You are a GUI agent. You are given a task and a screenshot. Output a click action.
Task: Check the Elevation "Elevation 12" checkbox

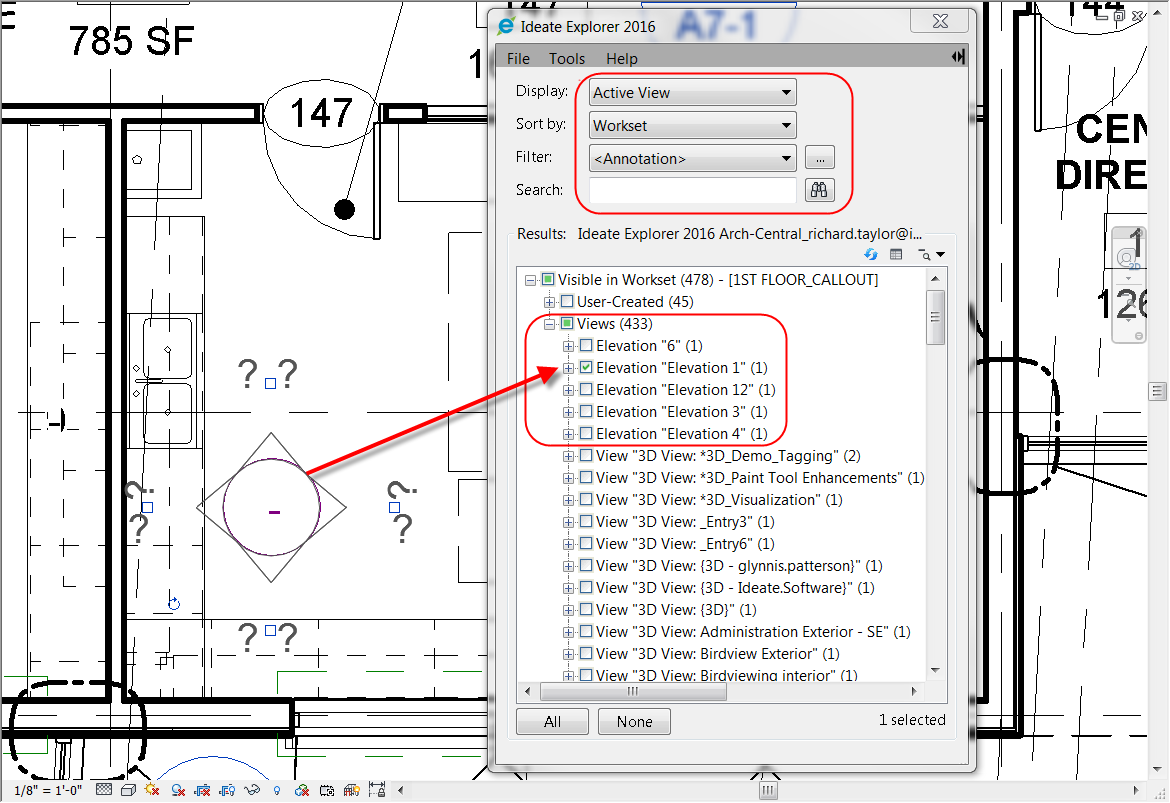tap(586, 390)
